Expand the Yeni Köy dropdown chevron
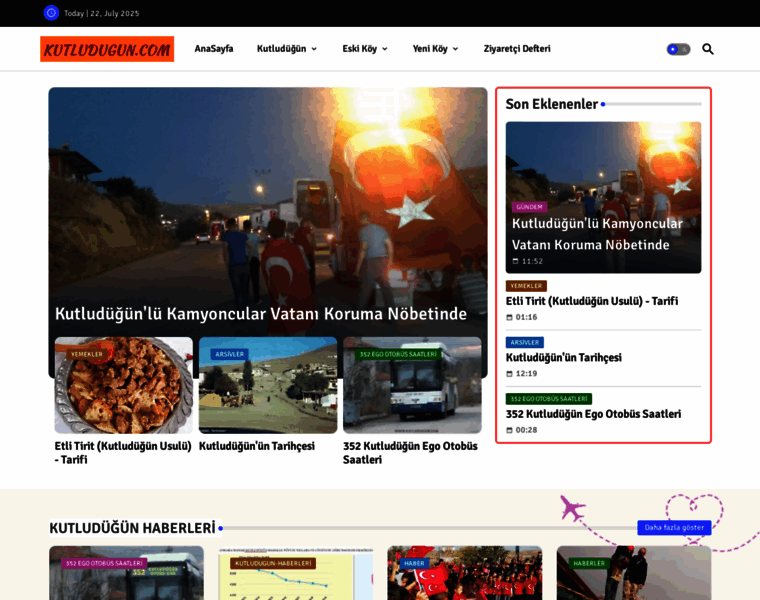760x600 pixels. pos(455,49)
